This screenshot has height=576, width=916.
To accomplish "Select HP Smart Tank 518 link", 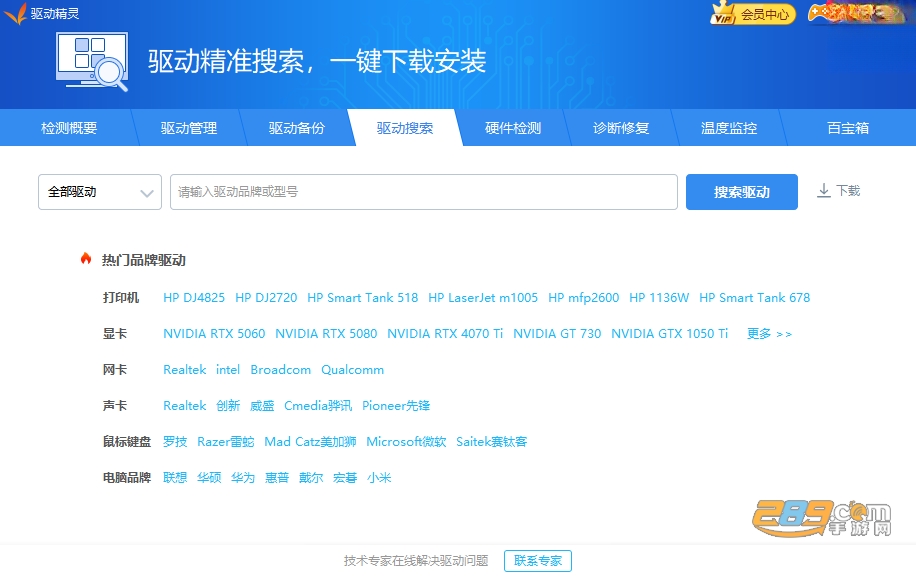I will pyautogui.click(x=363, y=297).
